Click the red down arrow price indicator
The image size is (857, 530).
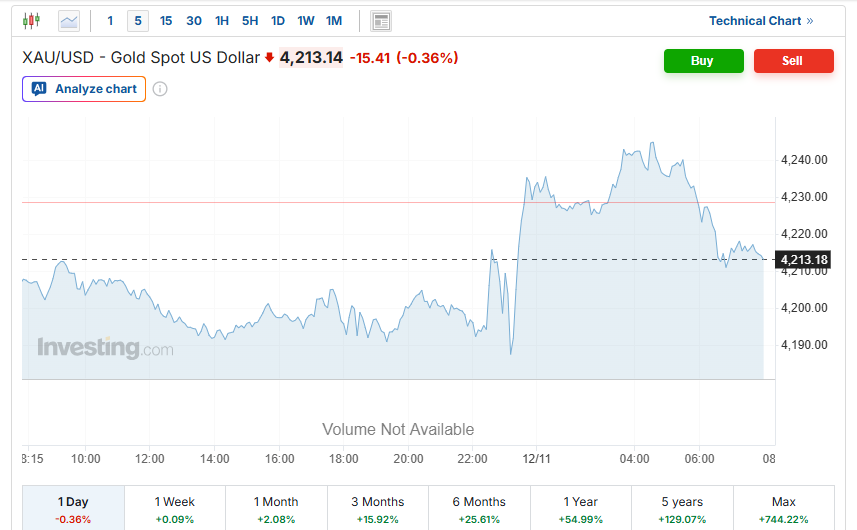click(269, 58)
